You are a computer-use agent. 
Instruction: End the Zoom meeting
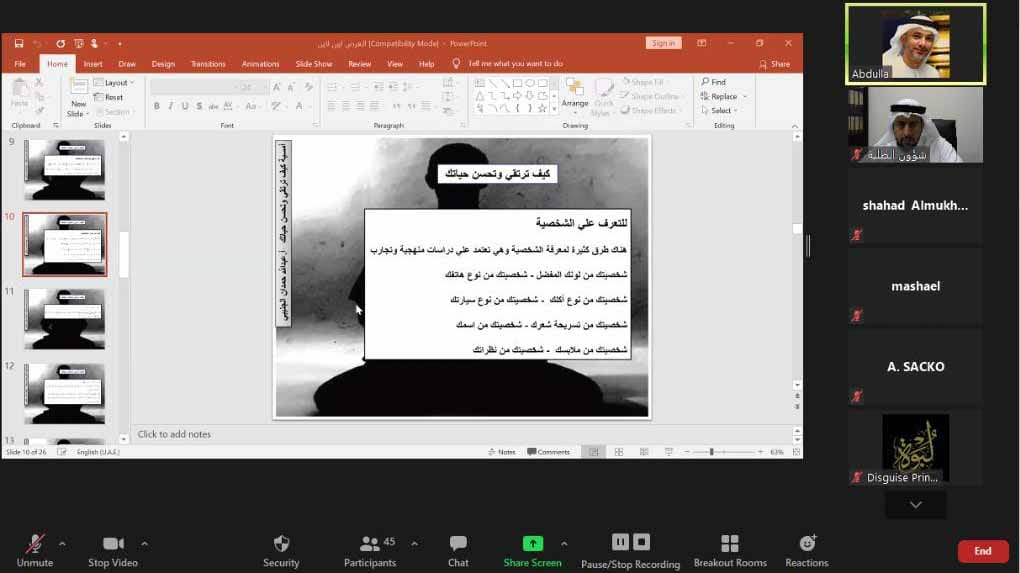coord(983,551)
